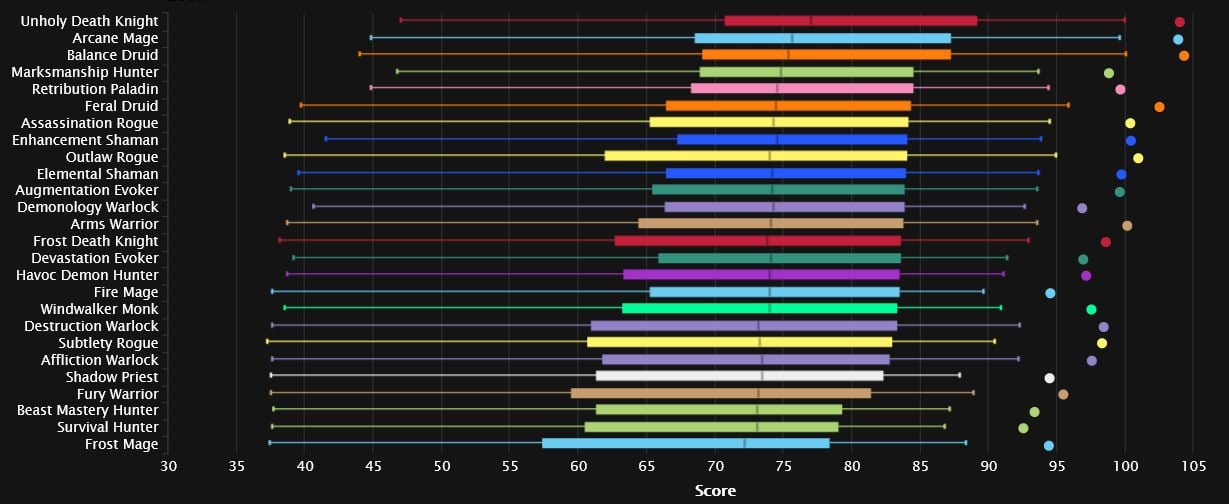
Task: Click the Outlaw Rogue label
Action: 112,157
